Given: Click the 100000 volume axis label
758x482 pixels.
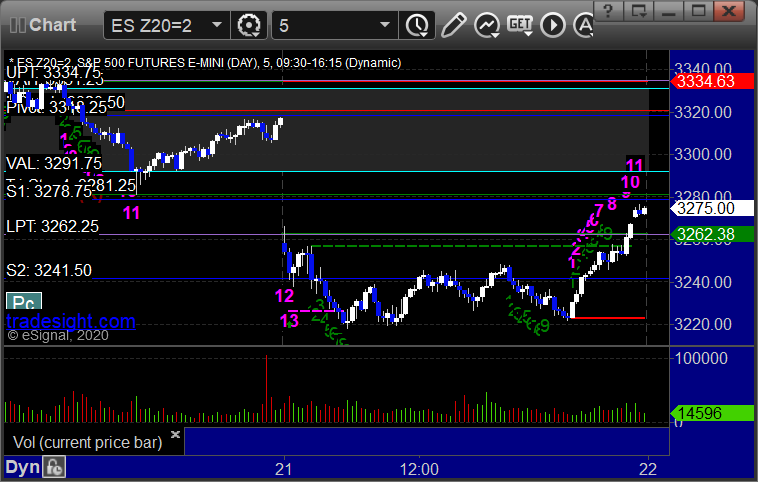Looking at the screenshot, I should (701, 358).
